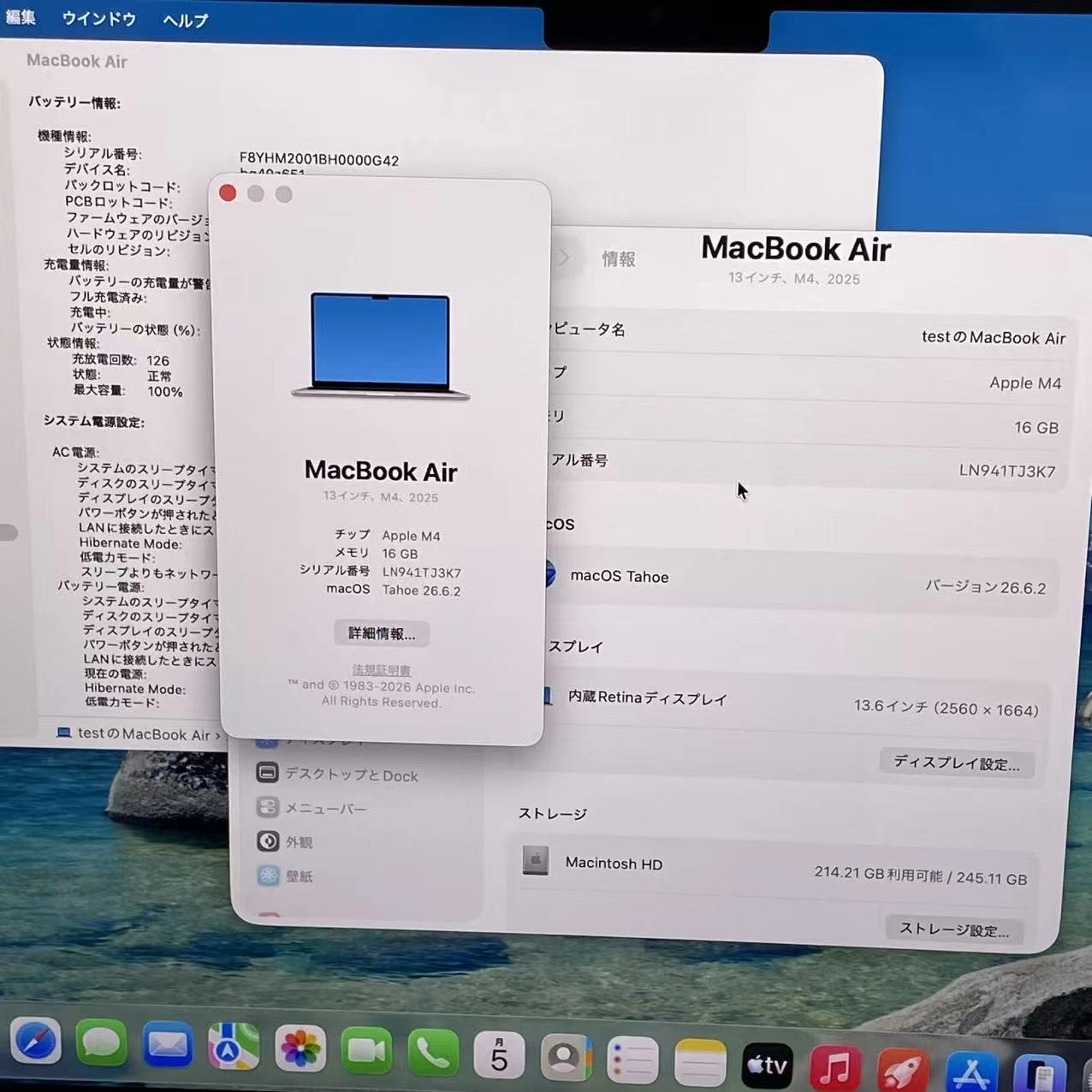Open Safari from the Dock
The width and height of the screenshot is (1092, 1092).
coord(36,1042)
